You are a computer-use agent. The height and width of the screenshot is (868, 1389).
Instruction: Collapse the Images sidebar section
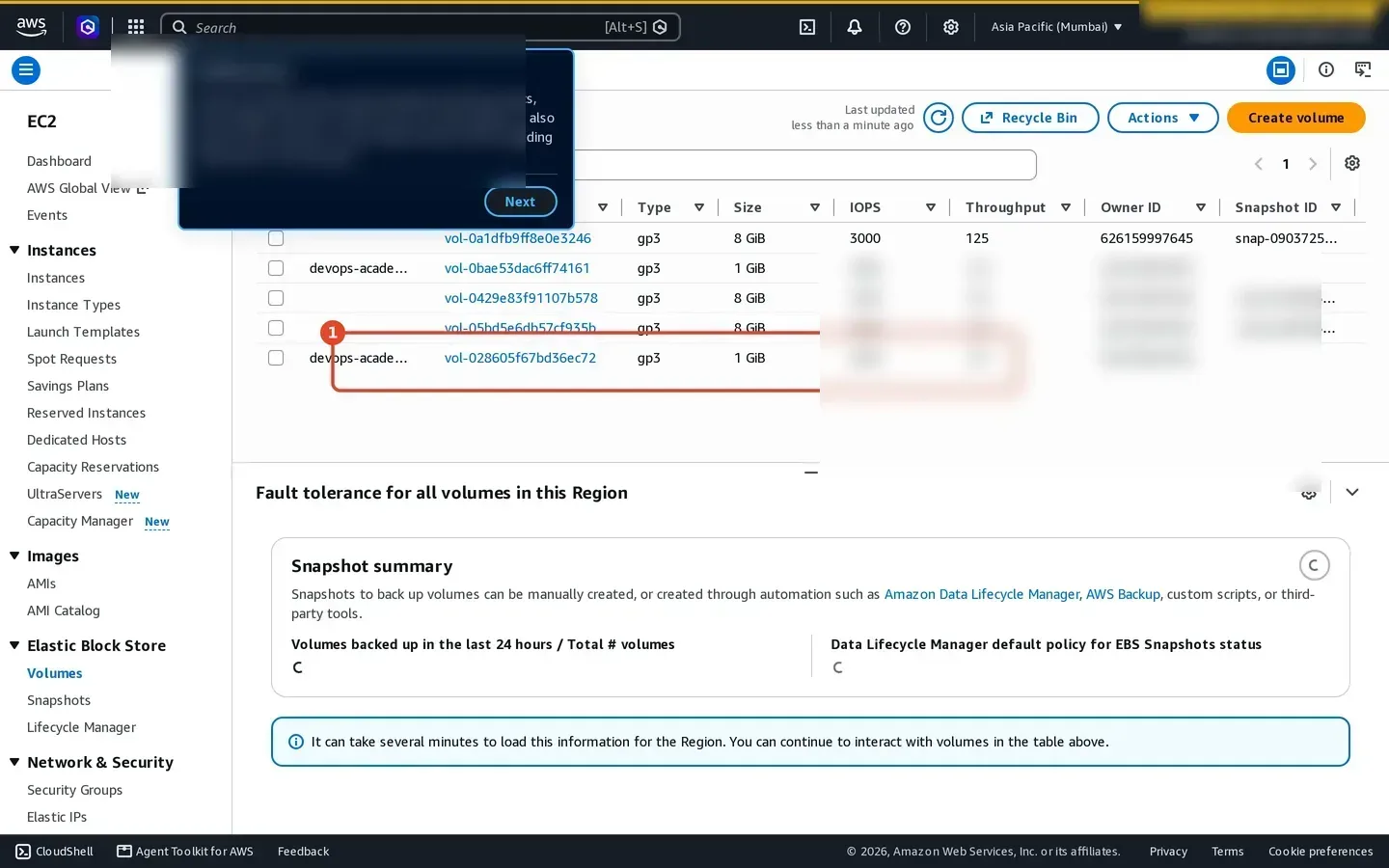tap(14, 556)
